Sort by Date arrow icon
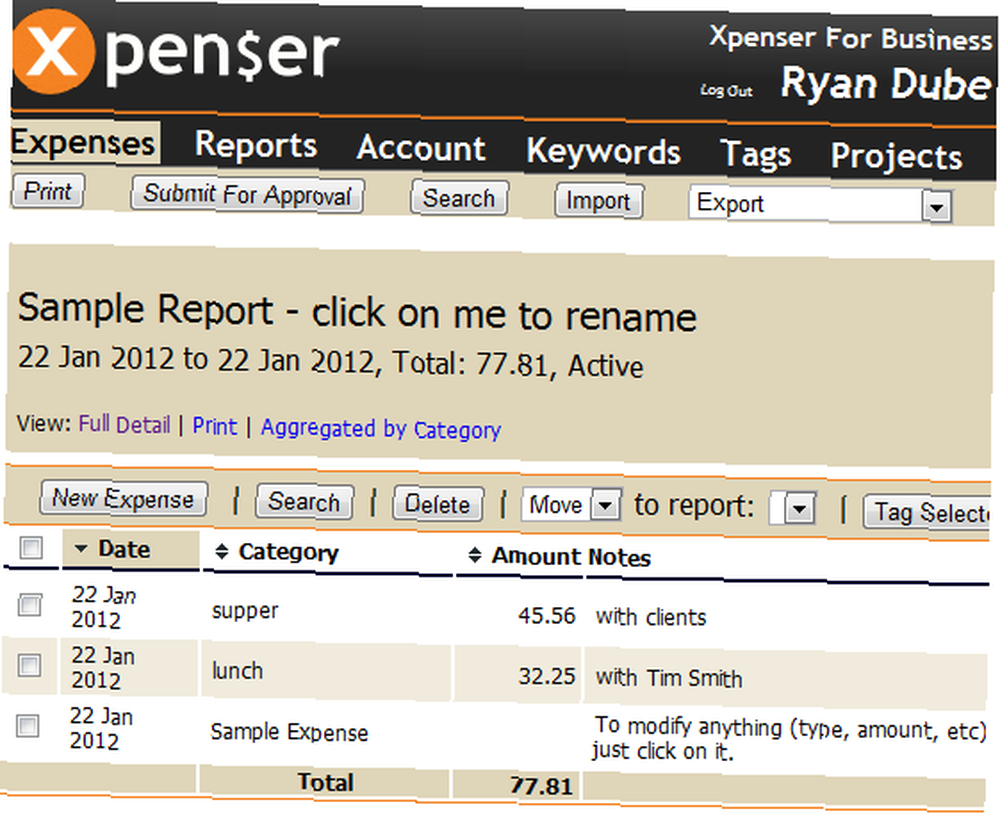 (80, 548)
